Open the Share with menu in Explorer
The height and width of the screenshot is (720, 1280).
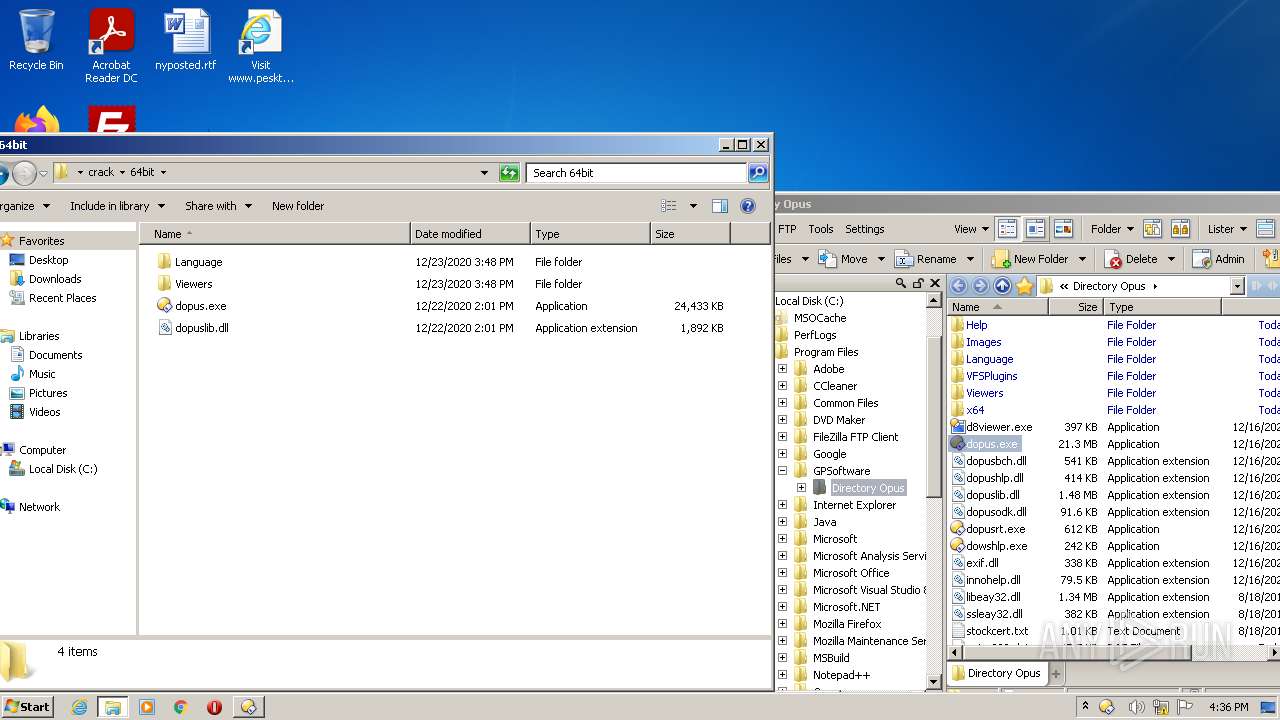[217, 206]
